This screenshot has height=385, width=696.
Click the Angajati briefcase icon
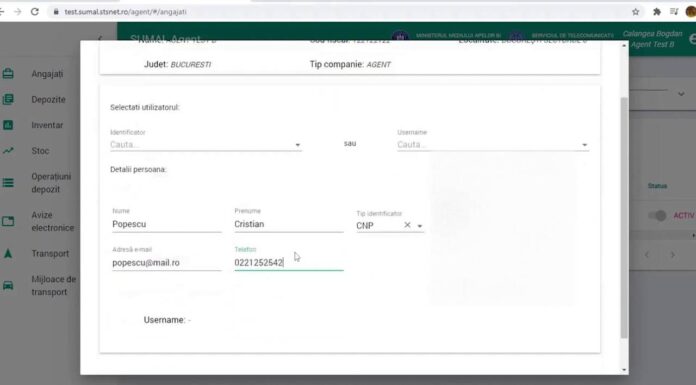click(8, 74)
